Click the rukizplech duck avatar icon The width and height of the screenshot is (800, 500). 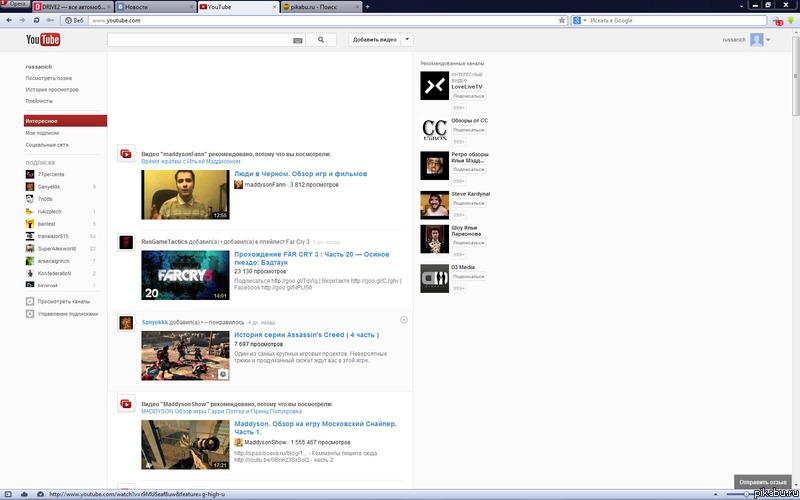[30, 211]
